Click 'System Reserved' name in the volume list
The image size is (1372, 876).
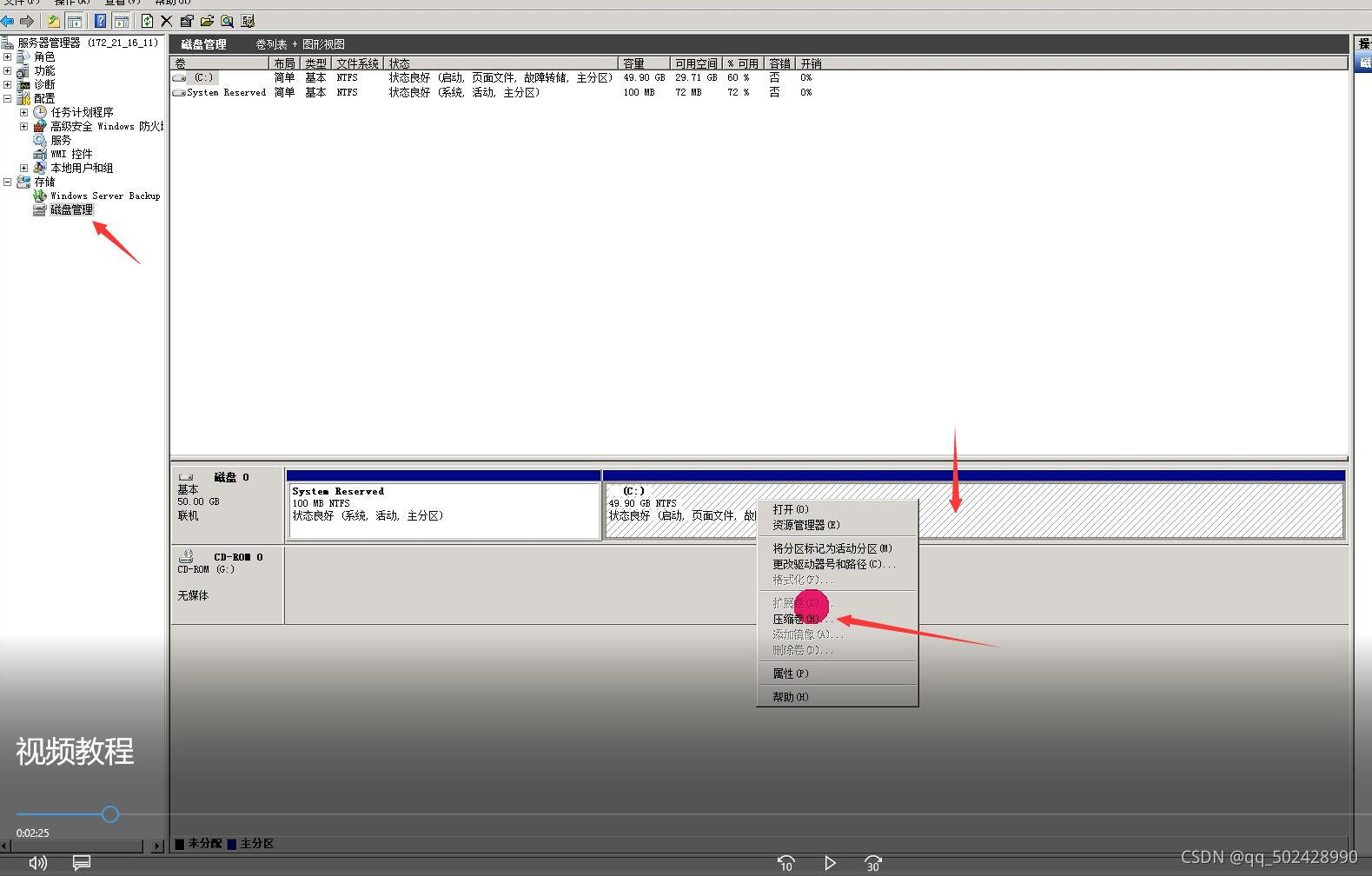(226, 92)
